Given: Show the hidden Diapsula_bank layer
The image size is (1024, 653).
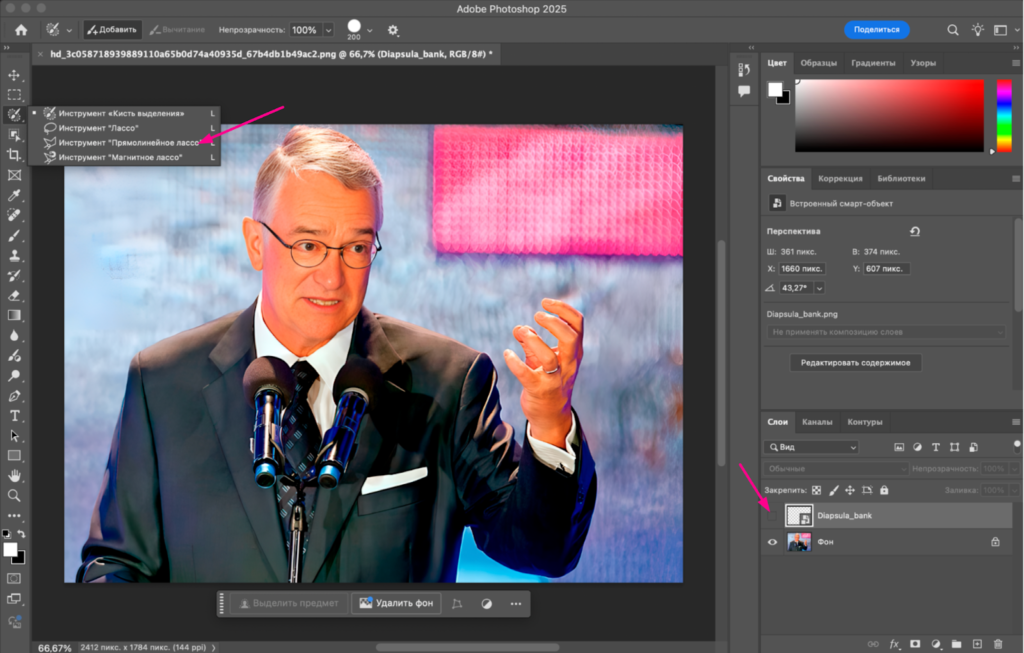Looking at the screenshot, I should pos(772,516).
